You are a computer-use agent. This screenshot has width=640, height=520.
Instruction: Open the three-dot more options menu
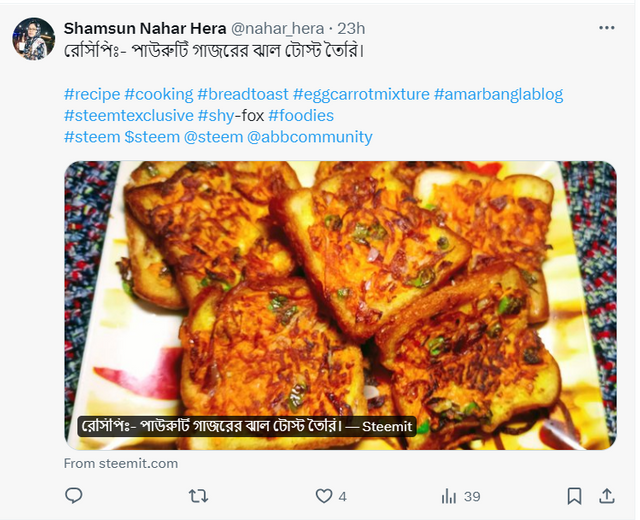607,28
